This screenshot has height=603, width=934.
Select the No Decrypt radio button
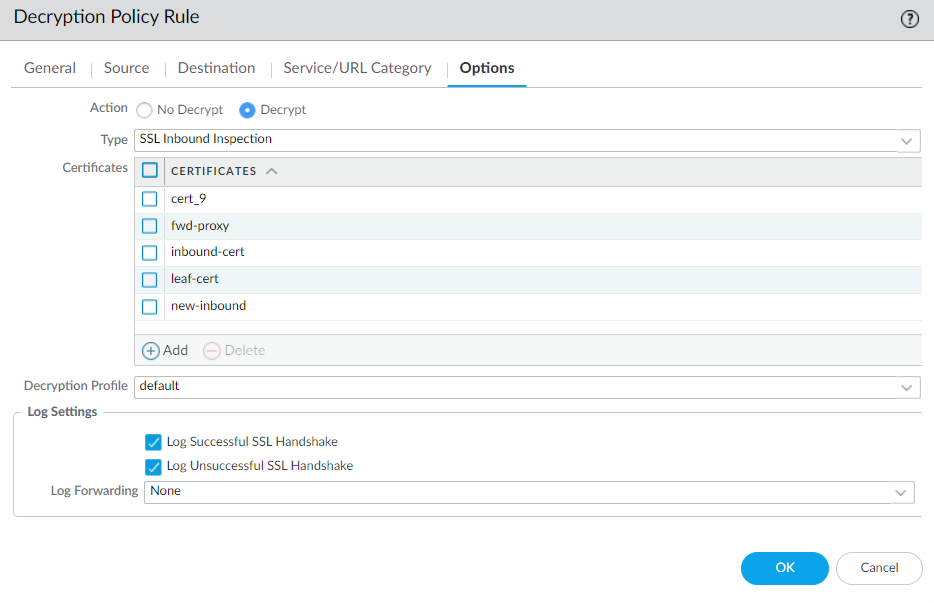pos(144,110)
